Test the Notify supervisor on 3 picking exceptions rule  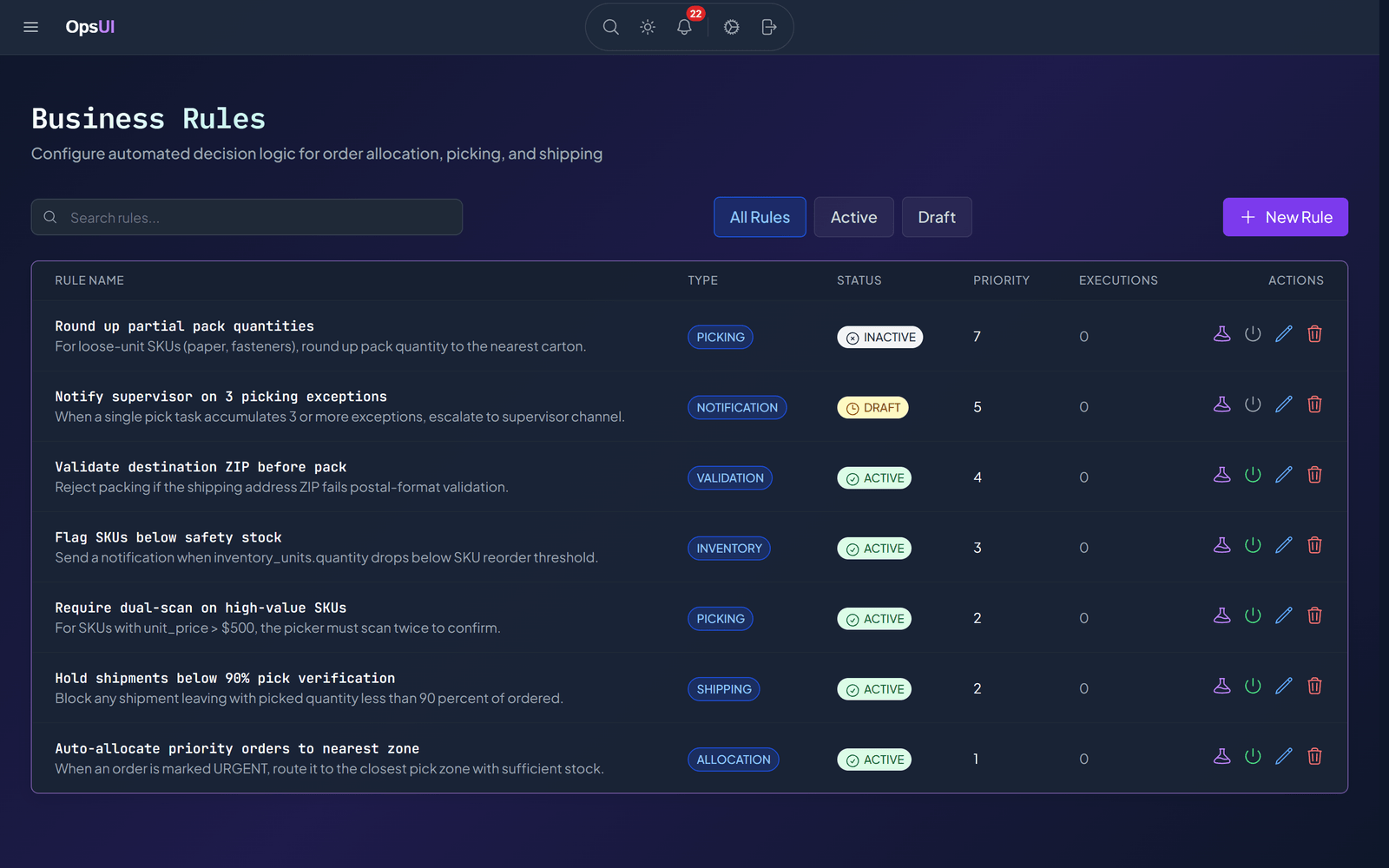[x=1222, y=404]
